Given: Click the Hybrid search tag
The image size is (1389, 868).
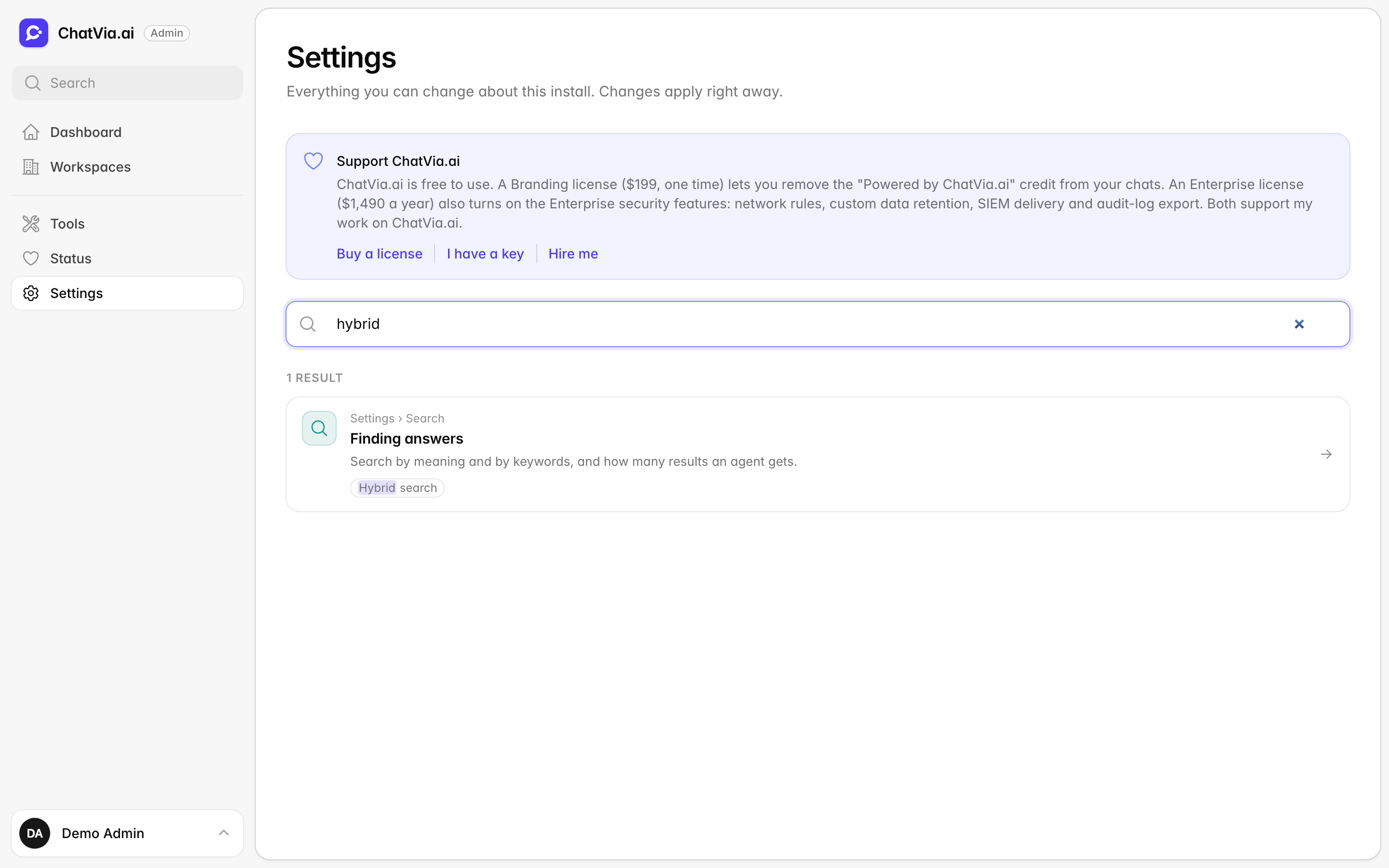Looking at the screenshot, I should (397, 488).
